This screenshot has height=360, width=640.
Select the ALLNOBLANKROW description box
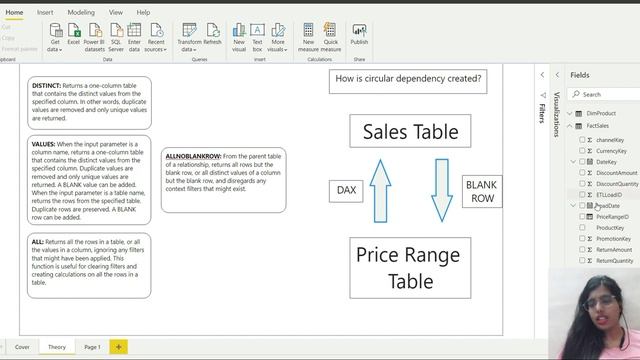[224, 180]
